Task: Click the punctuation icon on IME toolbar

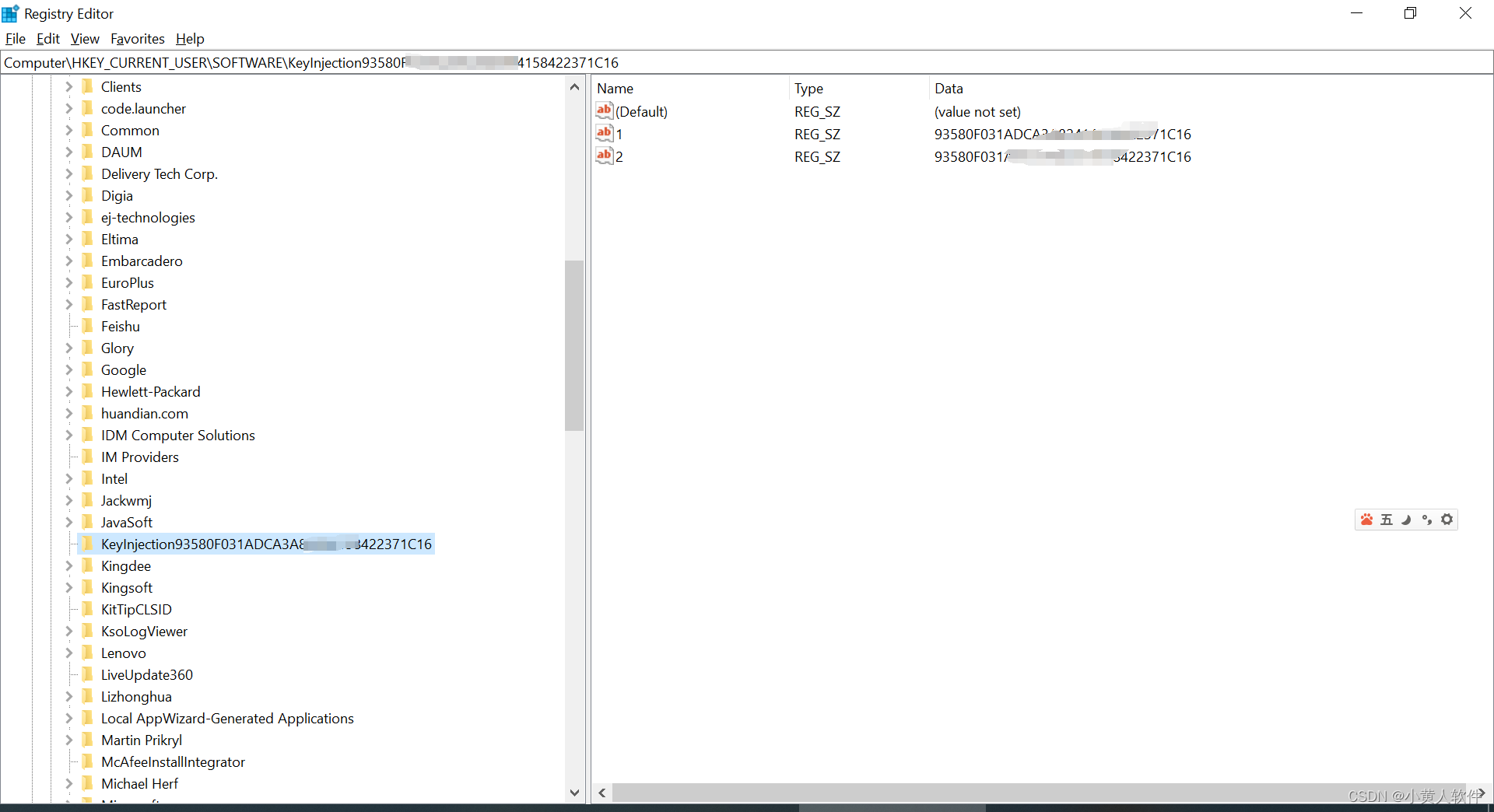Action: tap(1427, 520)
